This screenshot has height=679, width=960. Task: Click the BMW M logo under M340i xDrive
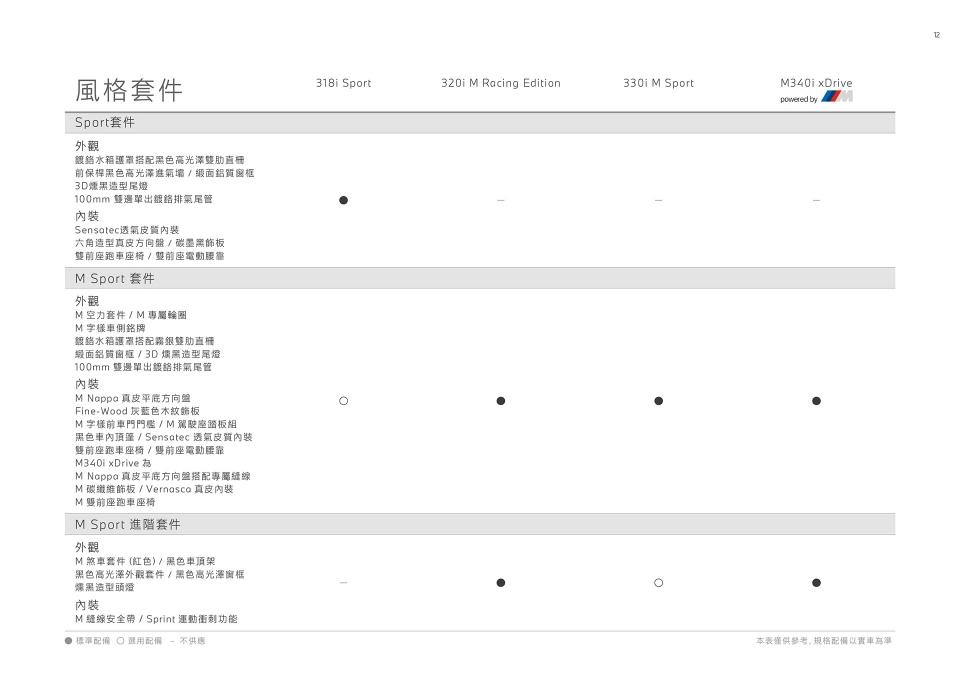836,96
